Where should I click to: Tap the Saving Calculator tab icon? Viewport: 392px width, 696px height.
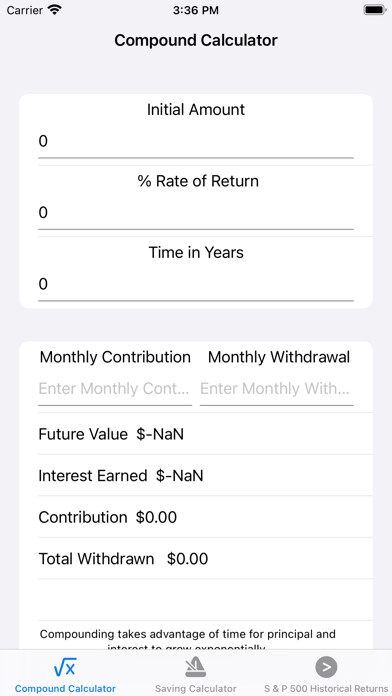tap(195, 667)
